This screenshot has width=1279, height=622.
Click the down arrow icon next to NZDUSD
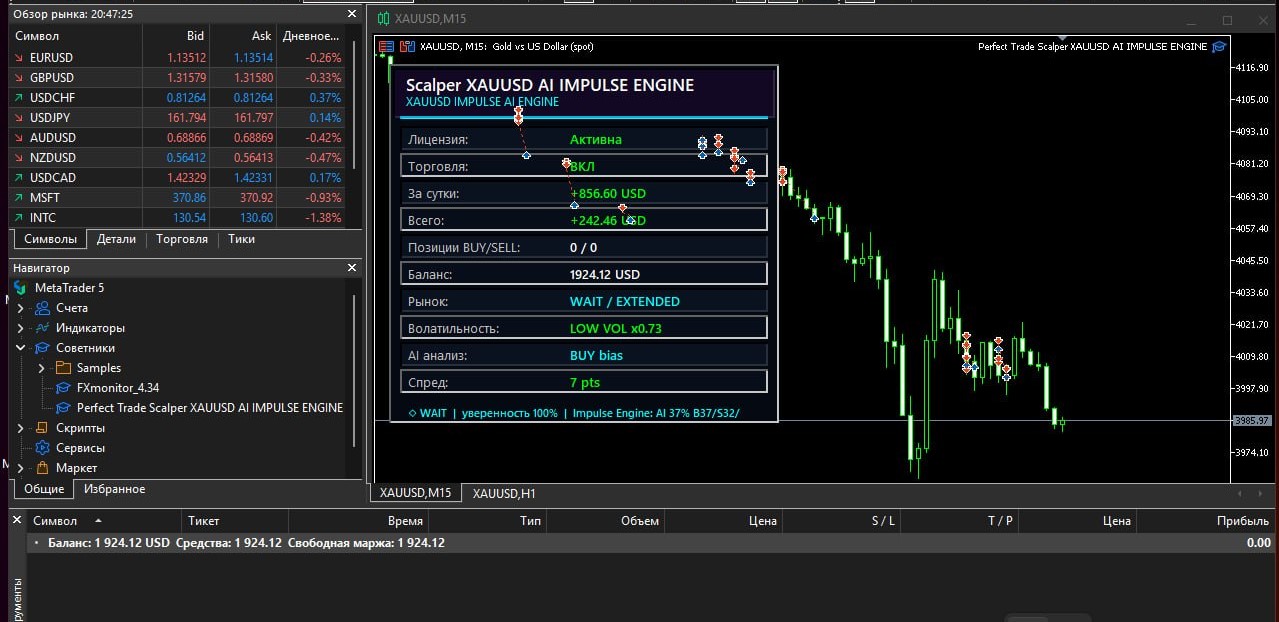(19, 158)
